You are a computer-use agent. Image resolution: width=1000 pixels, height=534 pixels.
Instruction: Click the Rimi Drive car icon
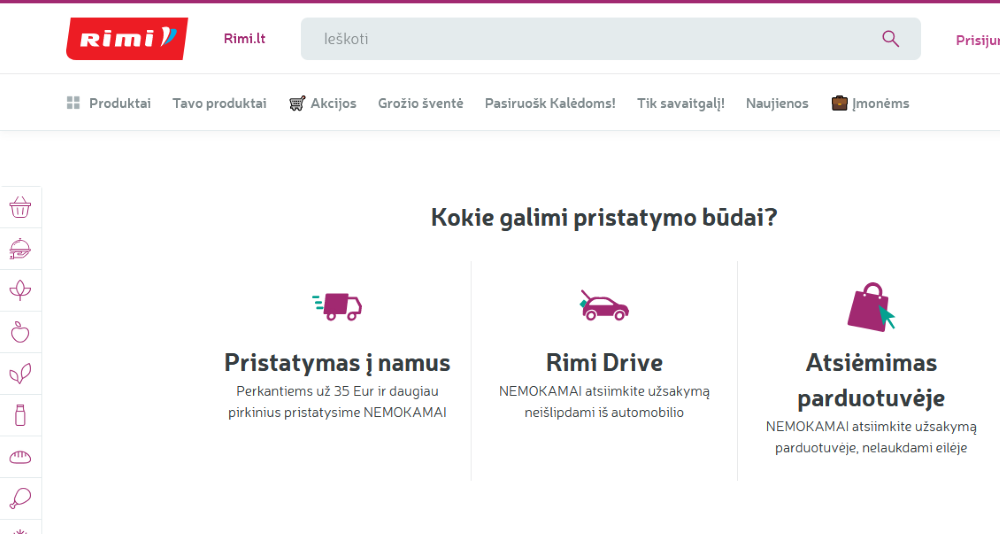[604, 306]
